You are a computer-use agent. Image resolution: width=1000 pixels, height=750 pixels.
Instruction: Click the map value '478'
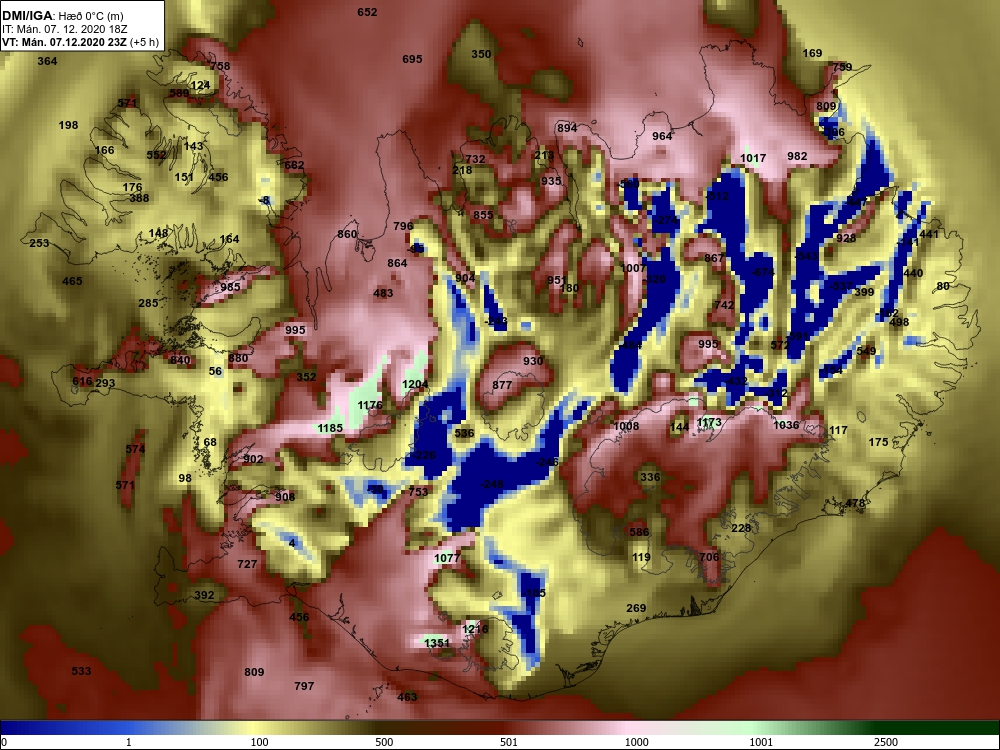(855, 503)
